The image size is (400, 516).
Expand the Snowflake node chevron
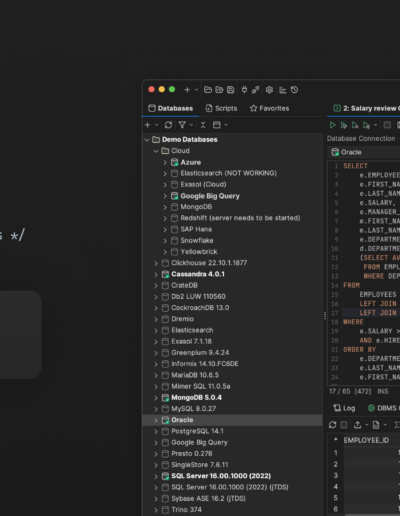165,241
